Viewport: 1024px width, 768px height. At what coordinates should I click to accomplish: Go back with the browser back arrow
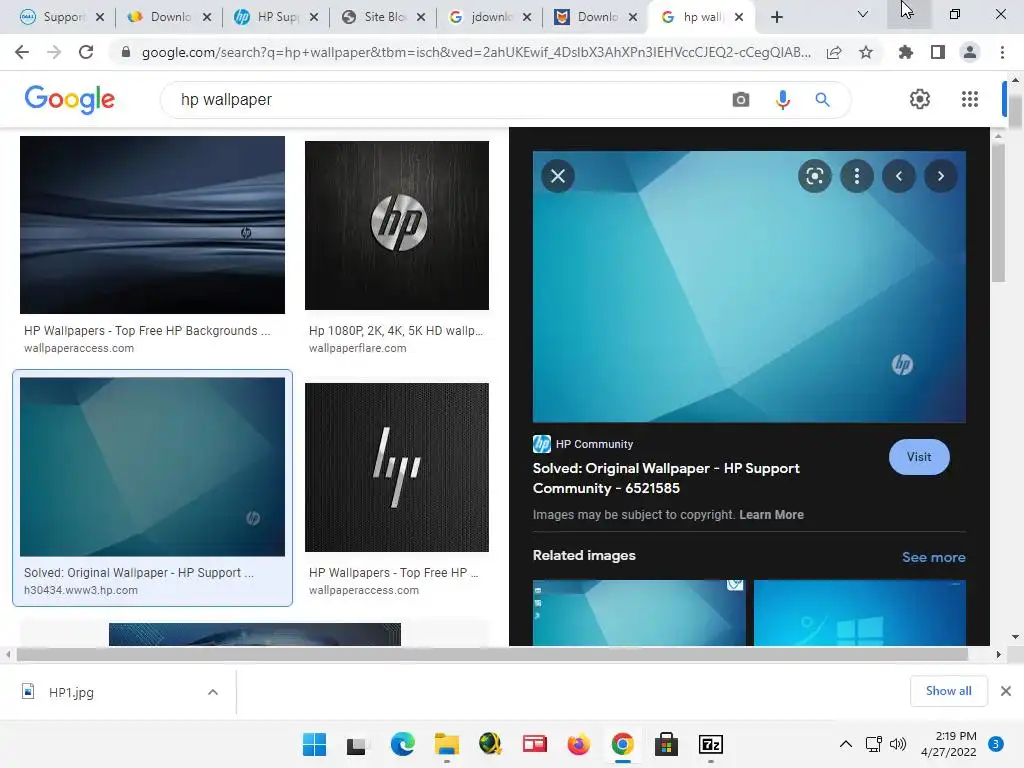[x=22, y=52]
